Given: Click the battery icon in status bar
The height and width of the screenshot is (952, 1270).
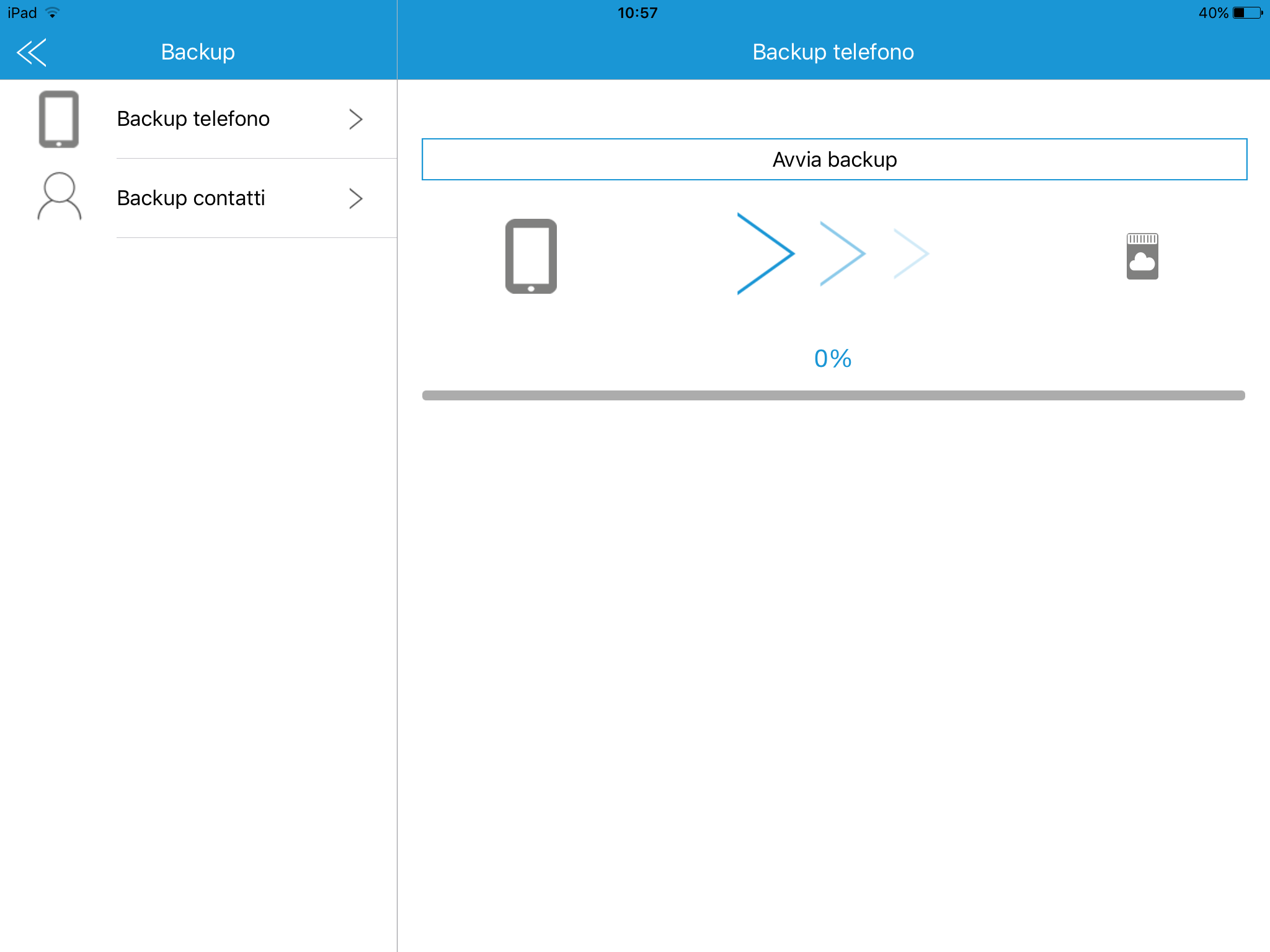Looking at the screenshot, I should coord(1247,12).
